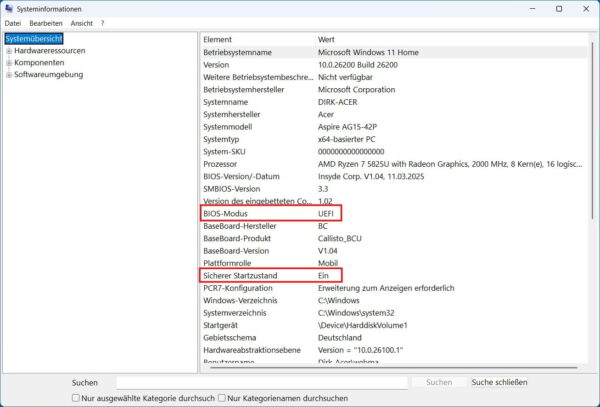Expand the Hardwareressourcen node
The width and height of the screenshot is (600, 407).
coord(9,51)
